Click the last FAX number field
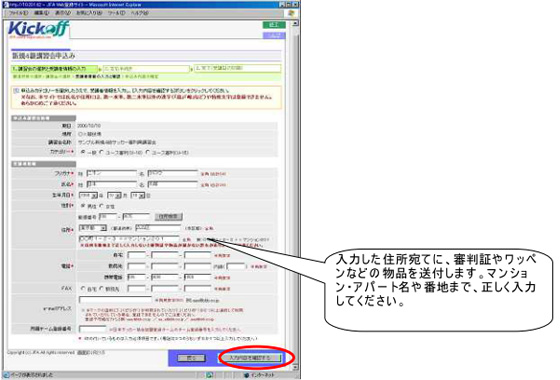The height and width of the screenshot is (380, 560). click(198, 289)
